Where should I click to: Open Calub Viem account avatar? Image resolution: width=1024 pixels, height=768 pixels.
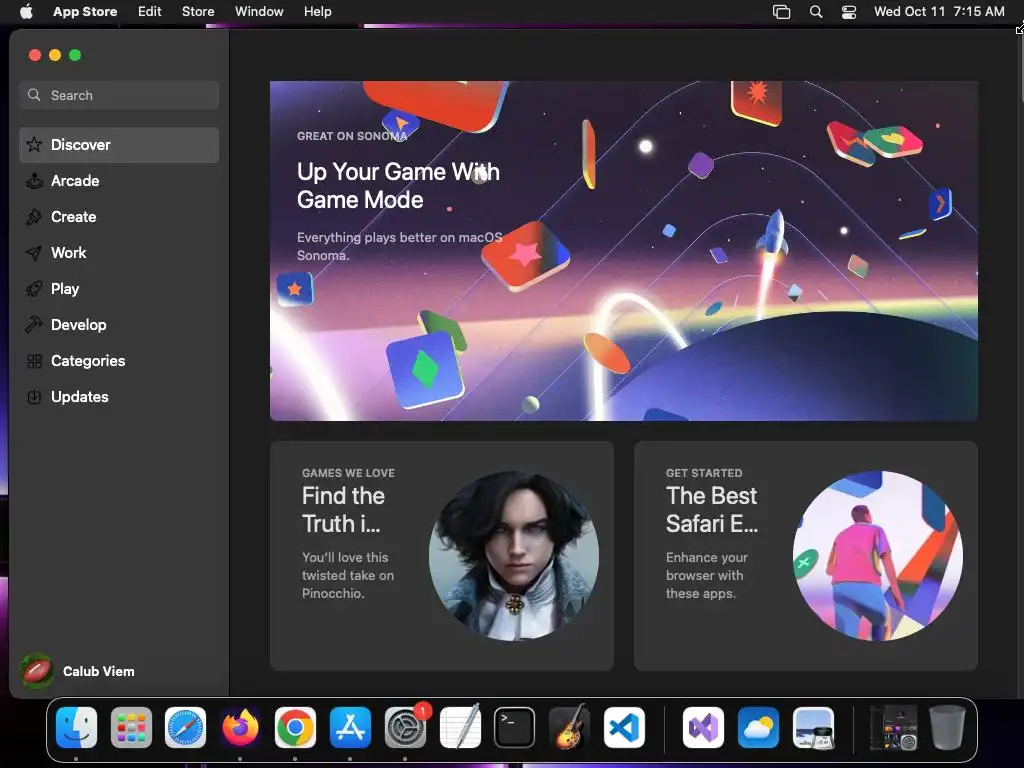37,671
